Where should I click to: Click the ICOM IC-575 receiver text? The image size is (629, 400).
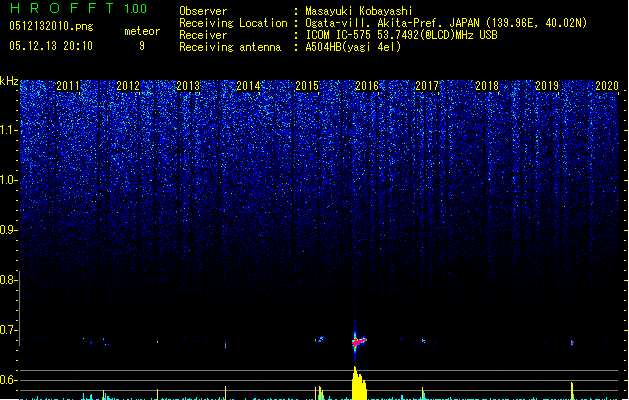(x=401, y=35)
